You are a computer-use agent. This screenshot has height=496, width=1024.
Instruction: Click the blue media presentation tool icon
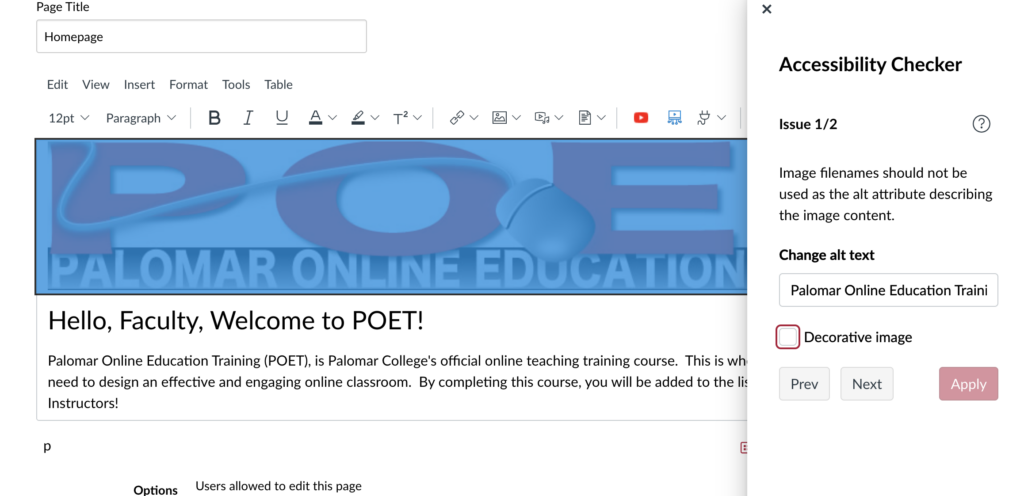pyautogui.click(x=675, y=118)
